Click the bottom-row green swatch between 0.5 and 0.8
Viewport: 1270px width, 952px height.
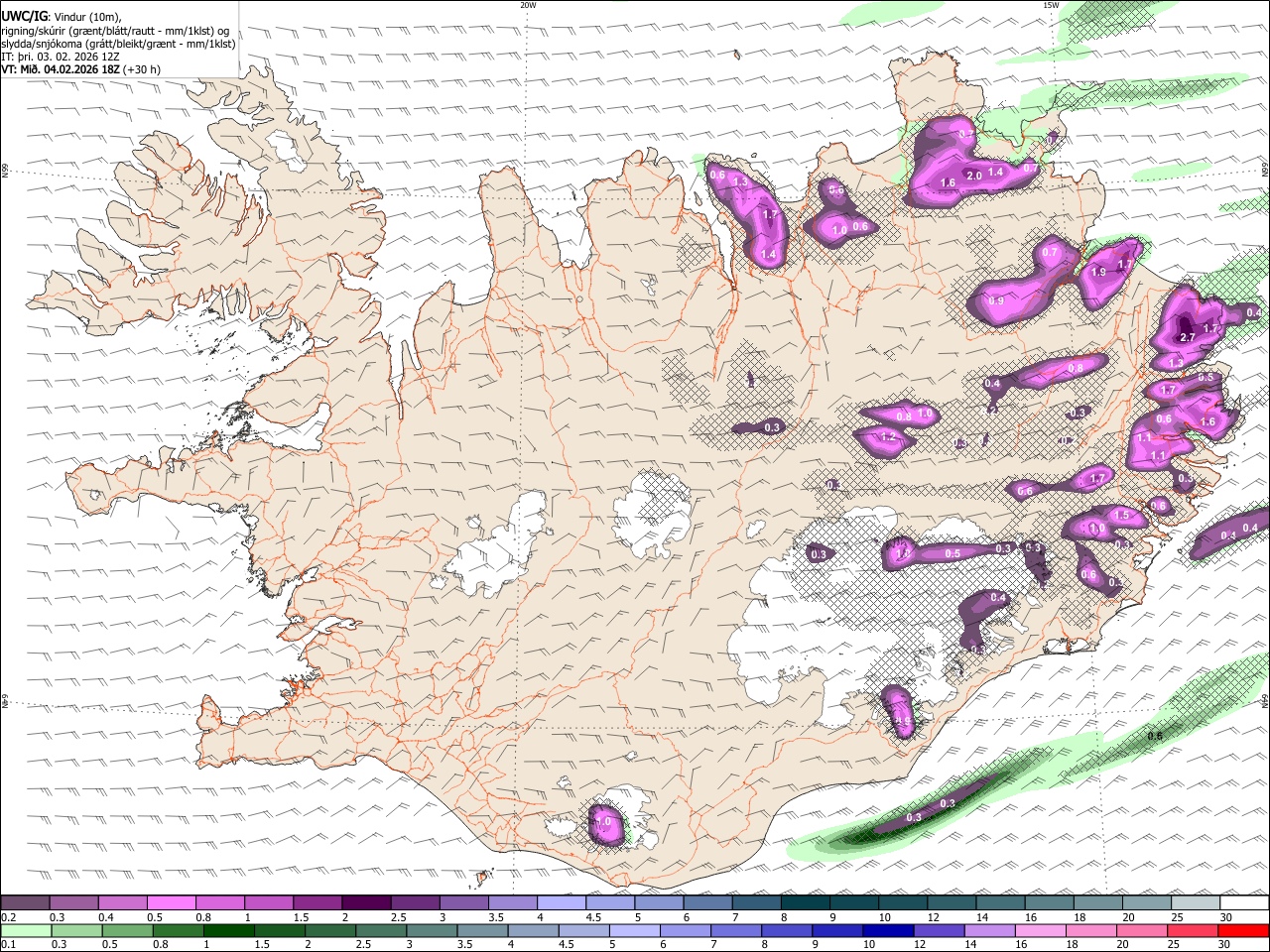click(127, 931)
